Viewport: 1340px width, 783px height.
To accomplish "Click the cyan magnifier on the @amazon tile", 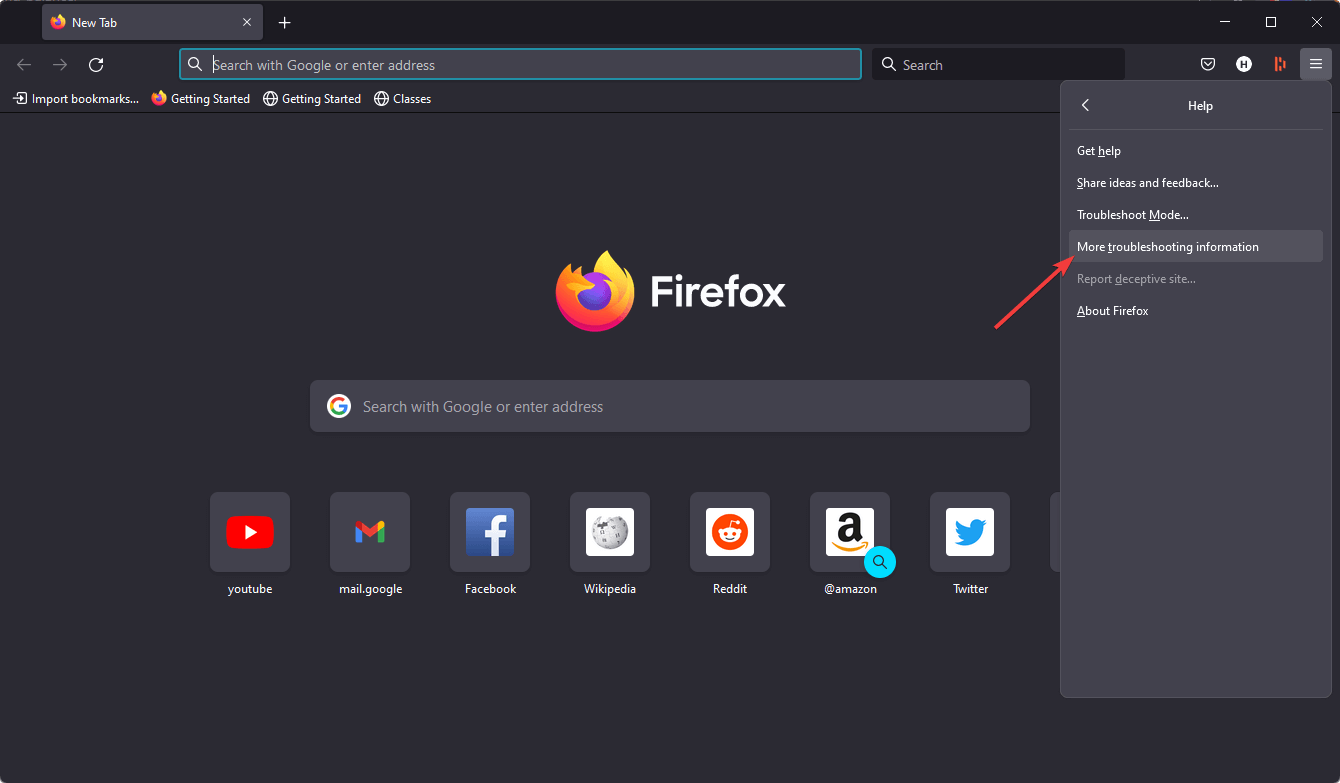I will click(880, 562).
